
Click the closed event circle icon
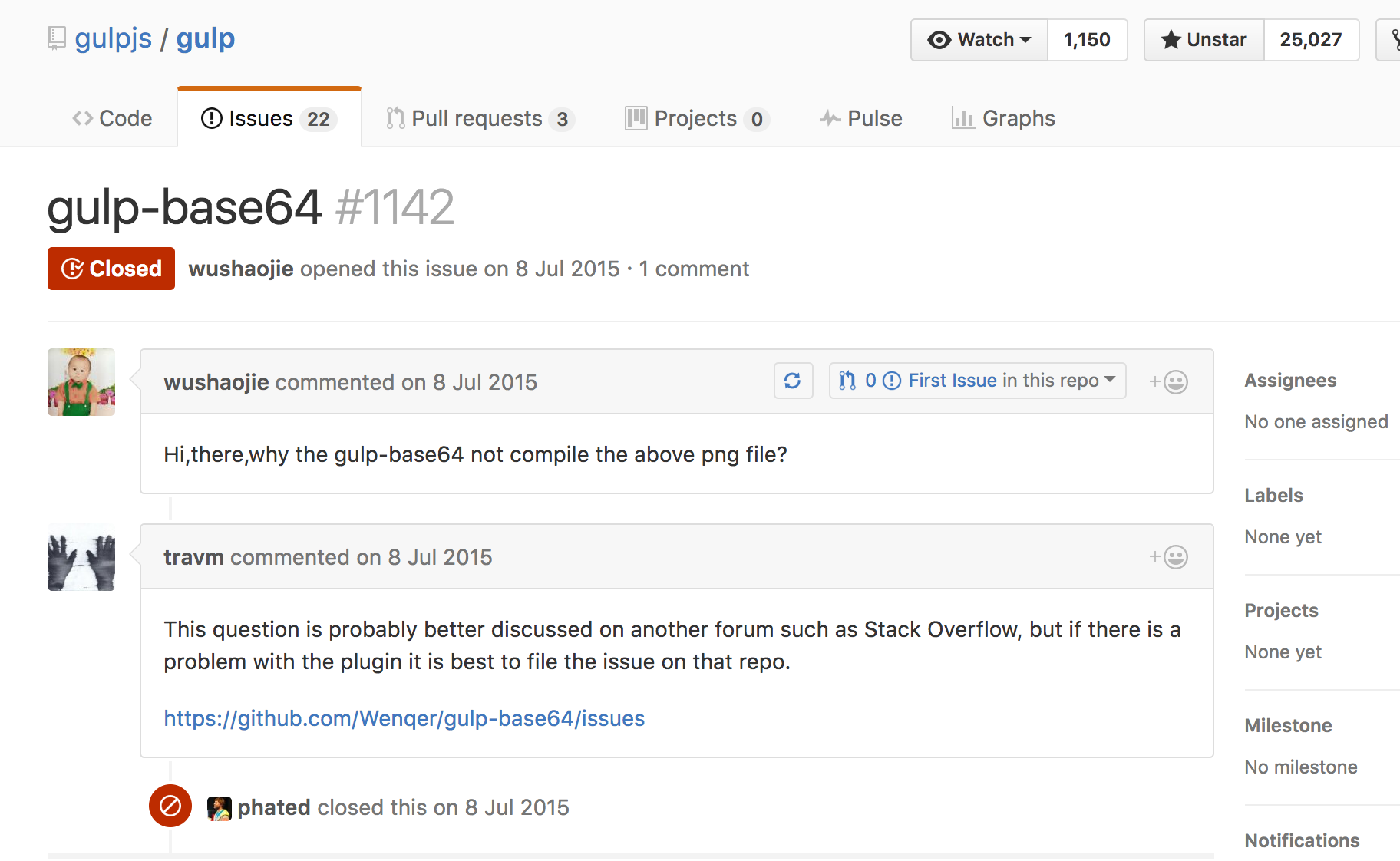[x=170, y=806]
